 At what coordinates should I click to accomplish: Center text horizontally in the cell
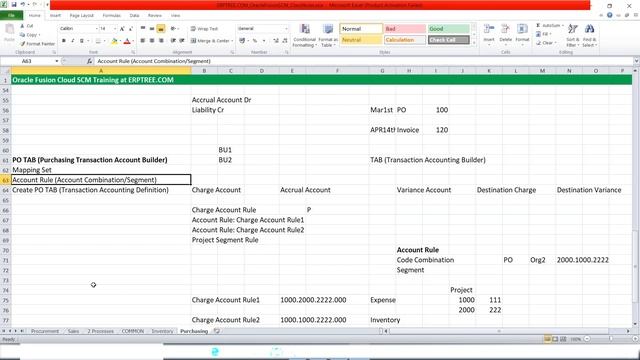(x=152, y=41)
